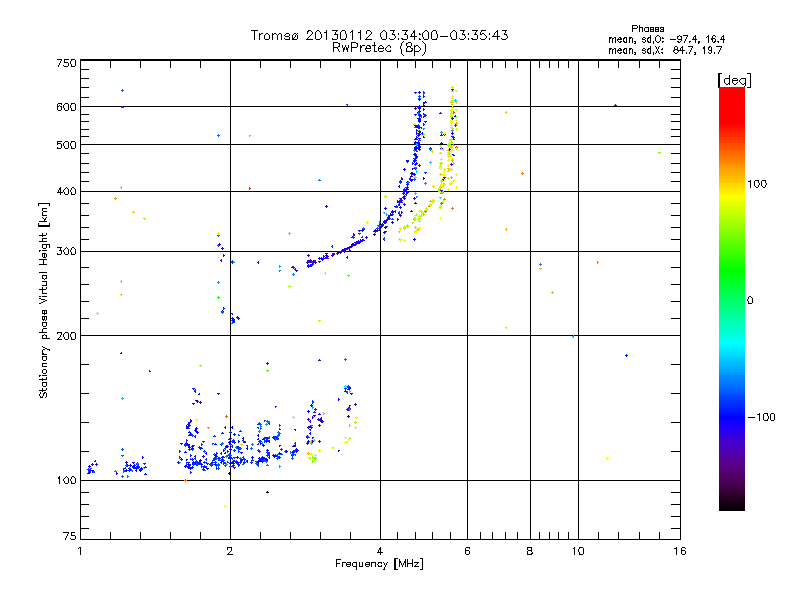Click the mean sd X statistics line
This screenshot has width=800, height=600.
[x=665, y=50]
